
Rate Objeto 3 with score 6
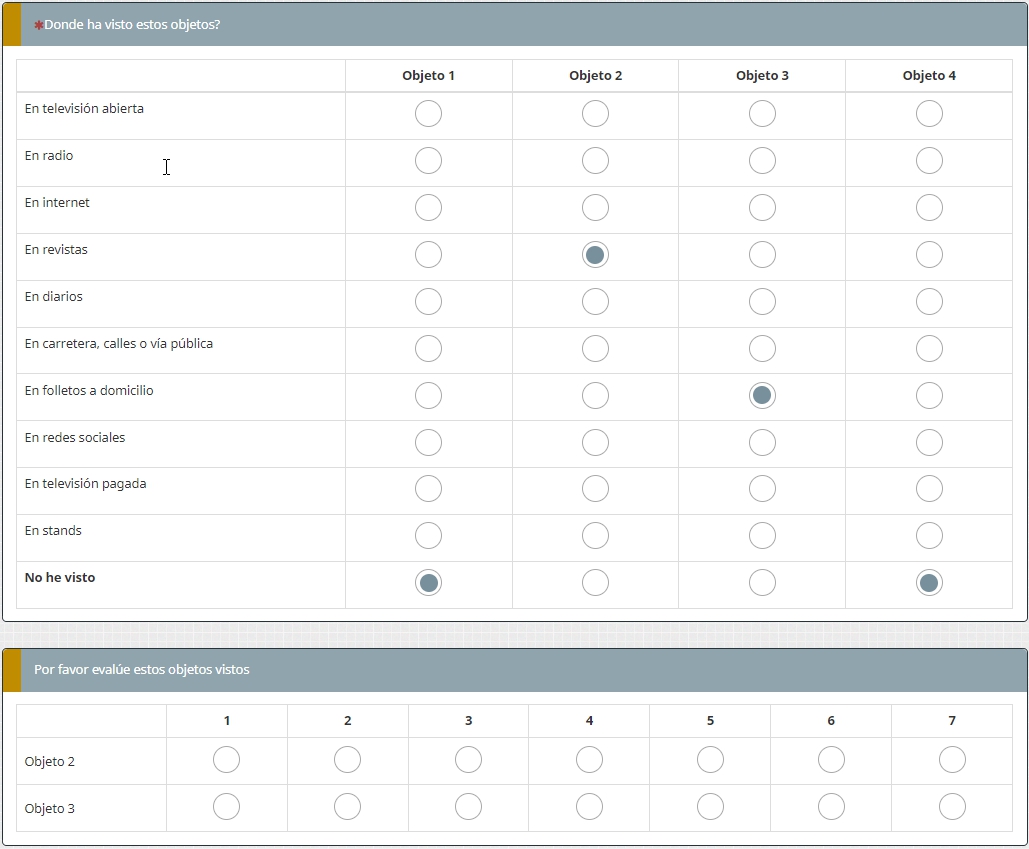pos(831,807)
